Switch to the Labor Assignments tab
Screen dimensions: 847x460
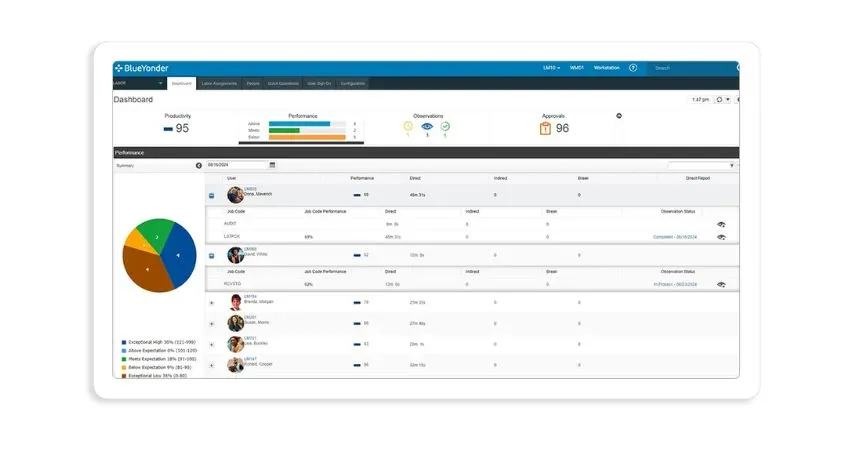(219, 84)
